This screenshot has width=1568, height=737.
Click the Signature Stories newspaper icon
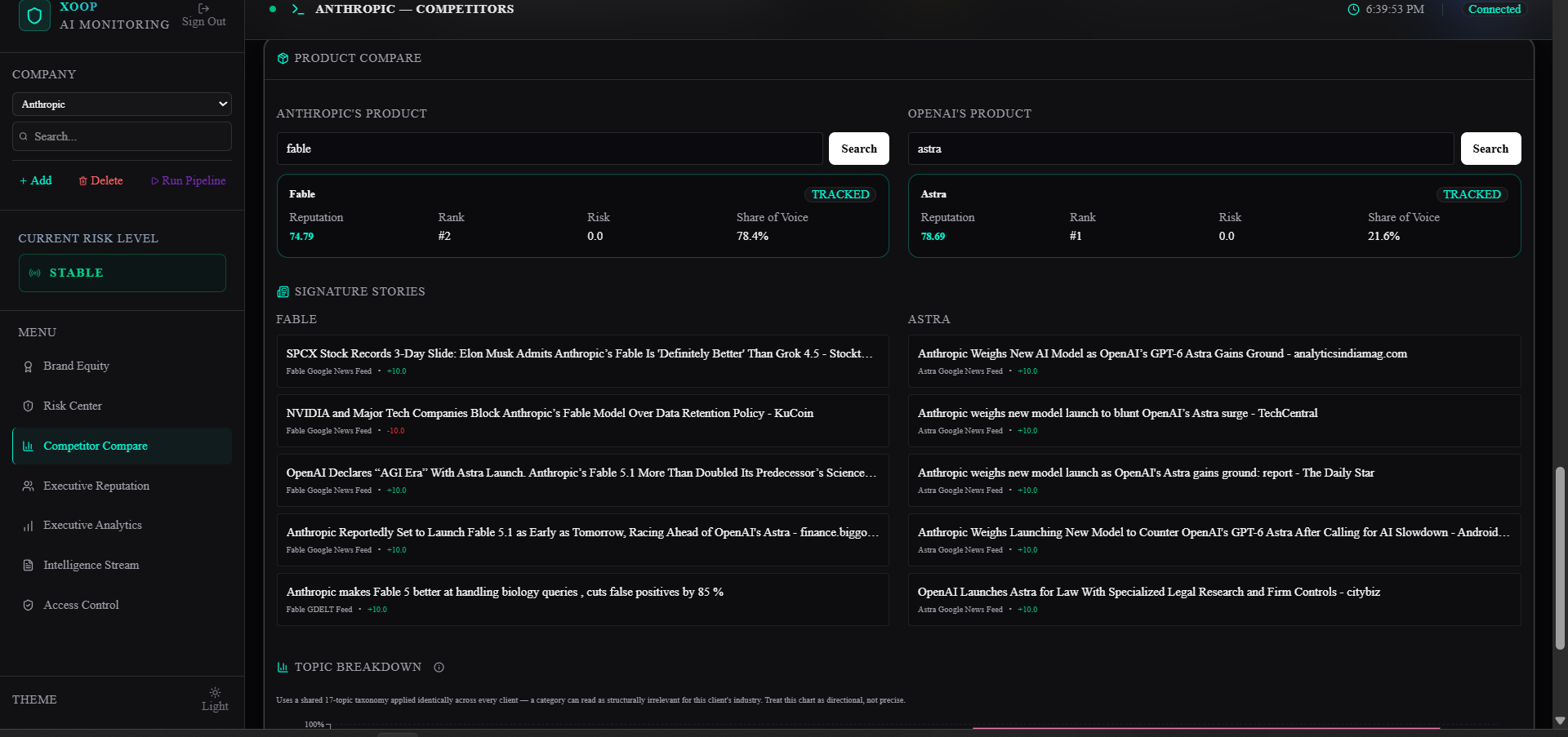283,291
